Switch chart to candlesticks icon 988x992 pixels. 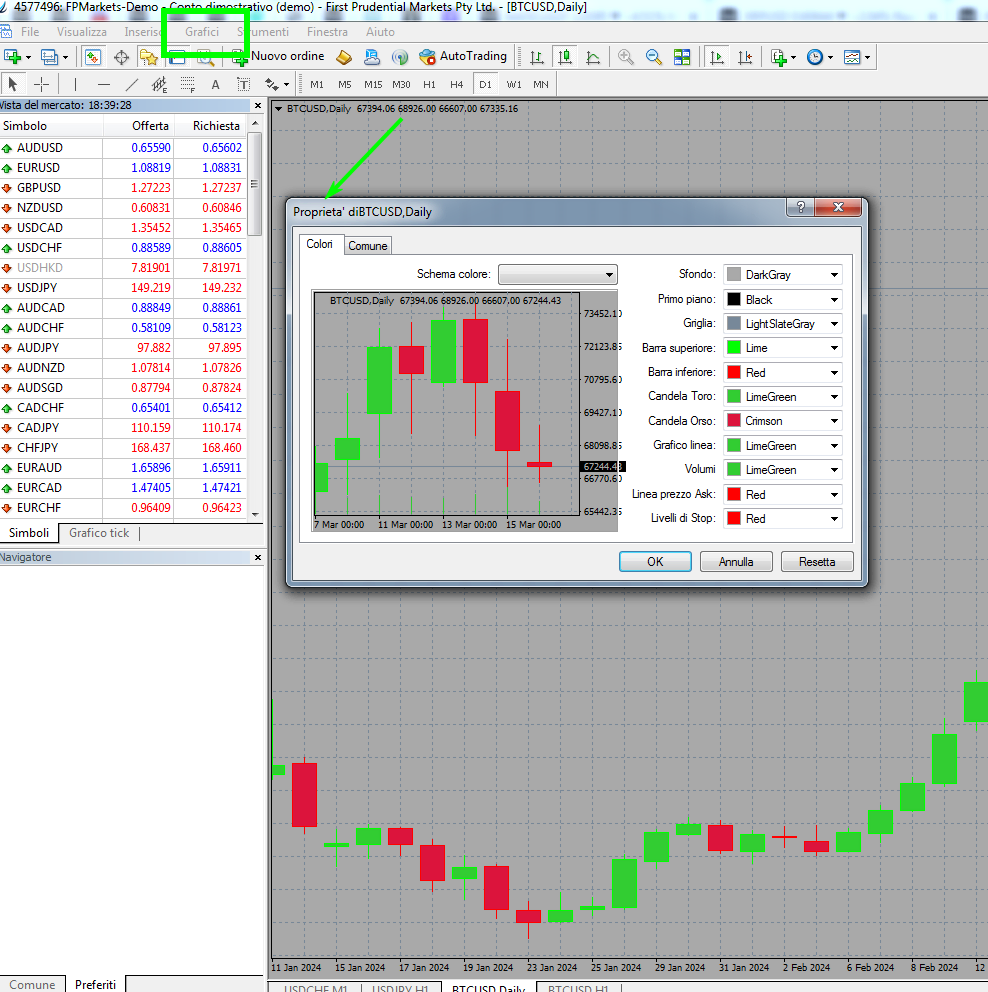(565, 58)
